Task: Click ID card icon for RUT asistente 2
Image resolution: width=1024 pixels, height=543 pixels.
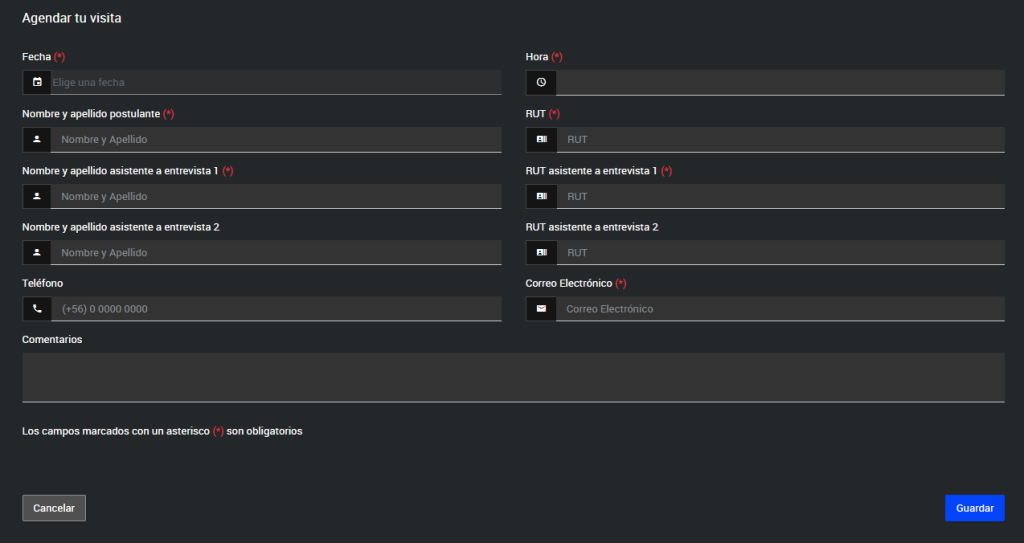Action: point(541,253)
